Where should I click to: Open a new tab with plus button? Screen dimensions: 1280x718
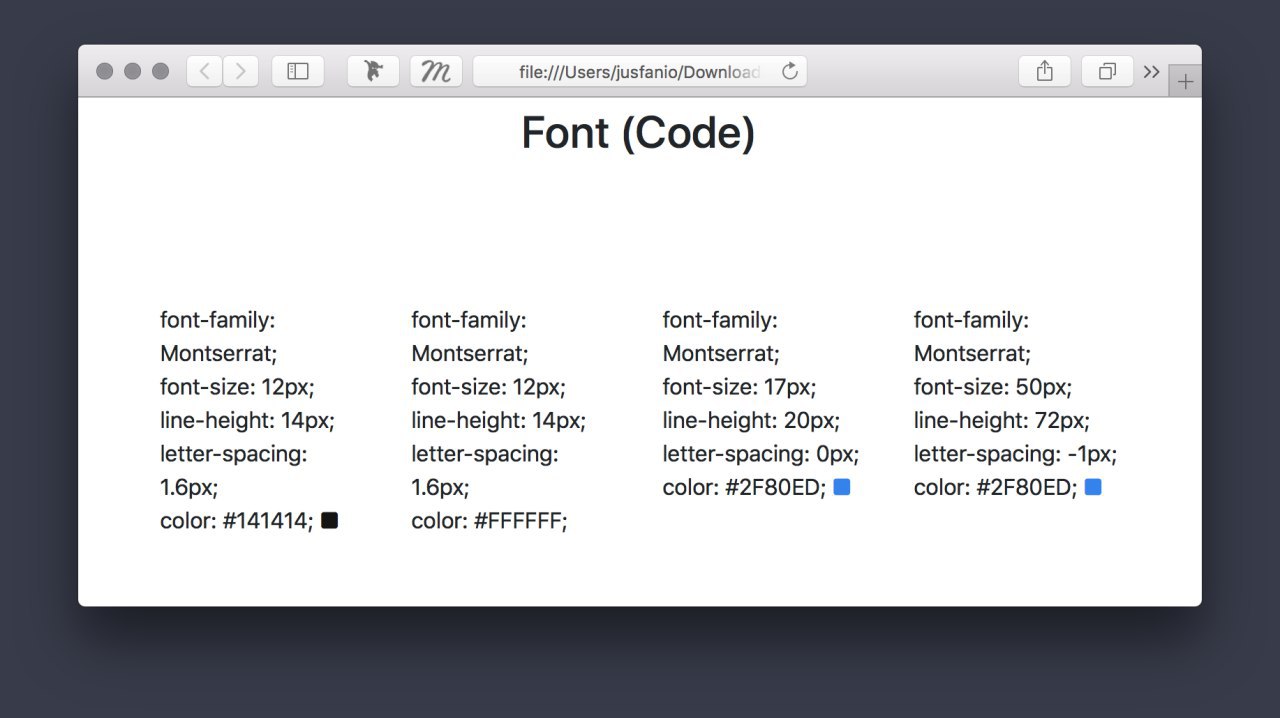(x=1185, y=82)
